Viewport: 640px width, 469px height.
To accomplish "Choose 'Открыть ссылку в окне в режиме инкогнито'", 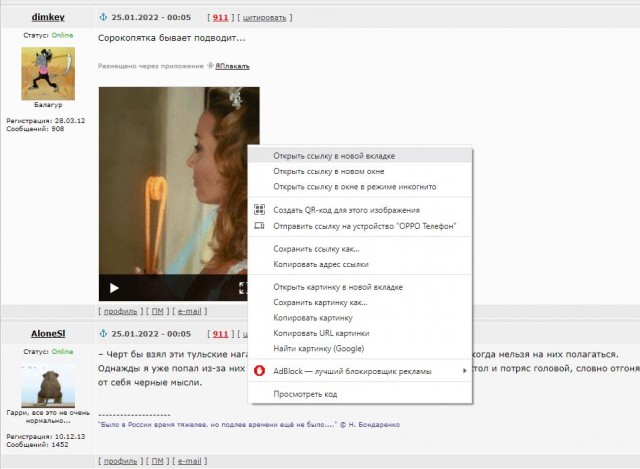I will (x=360, y=187).
